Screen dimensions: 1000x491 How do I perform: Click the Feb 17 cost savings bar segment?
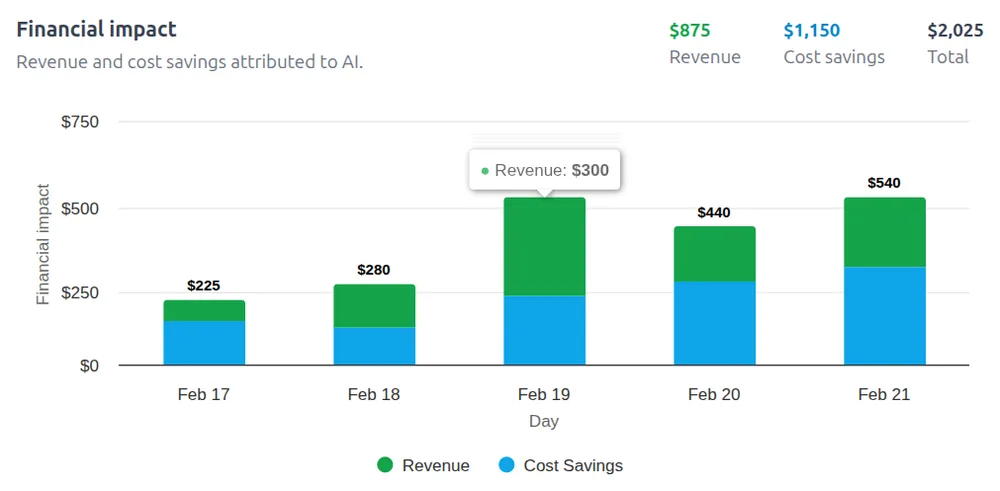point(204,342)
